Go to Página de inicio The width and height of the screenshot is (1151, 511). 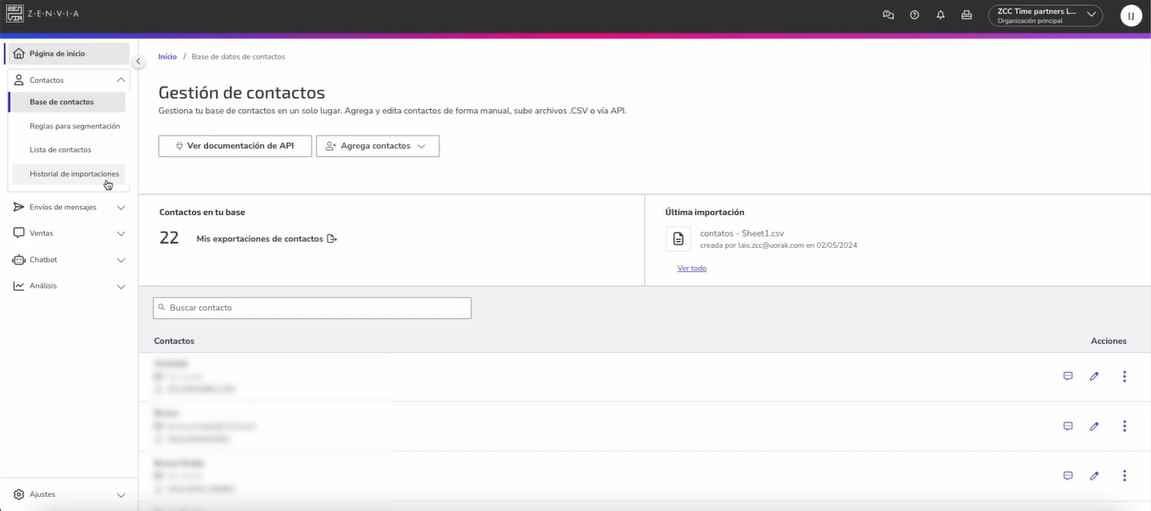point(68,54)
